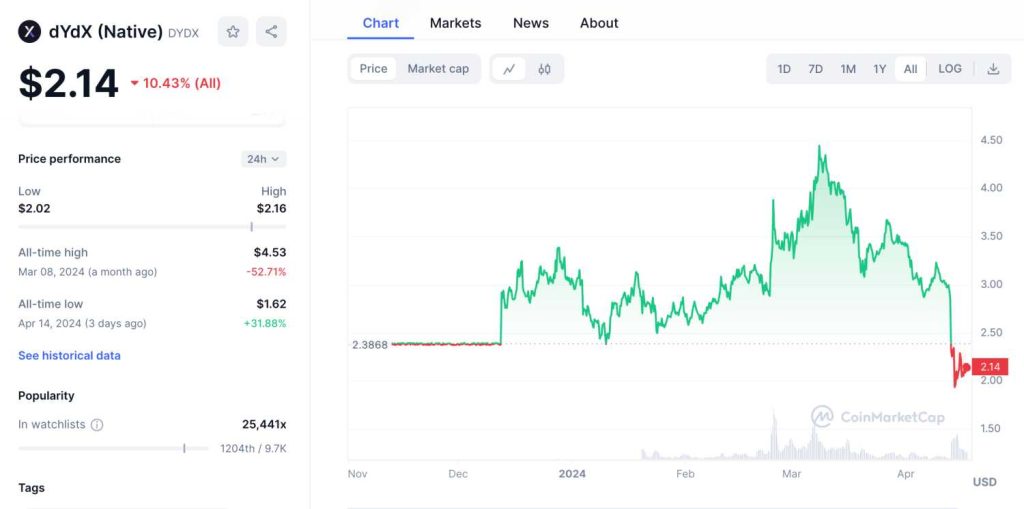Click the 2.3868 opening price label
This screenshot has height=509, width=1024.
click(370, 344)
